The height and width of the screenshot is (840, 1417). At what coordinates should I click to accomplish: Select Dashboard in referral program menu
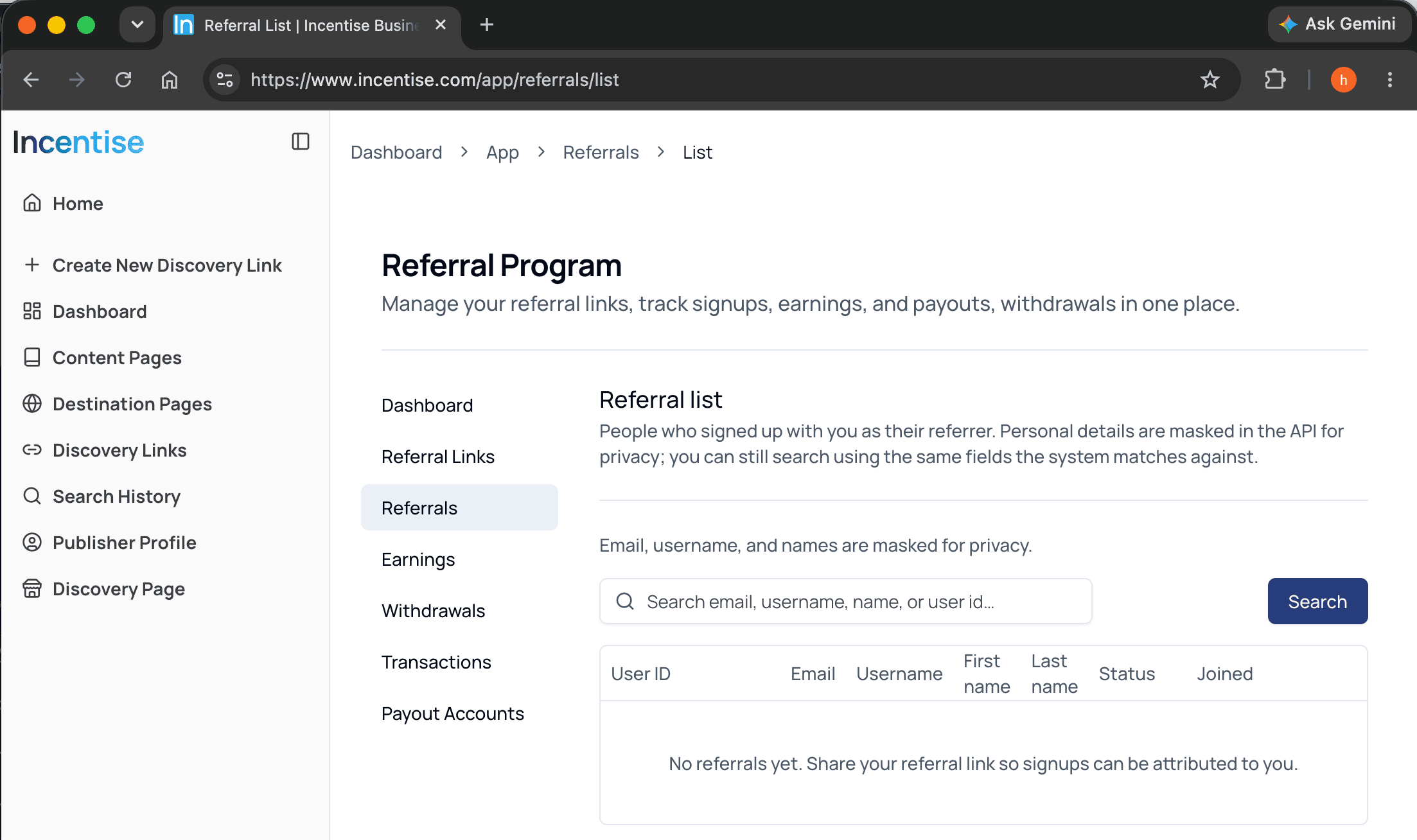click(459, 405)
